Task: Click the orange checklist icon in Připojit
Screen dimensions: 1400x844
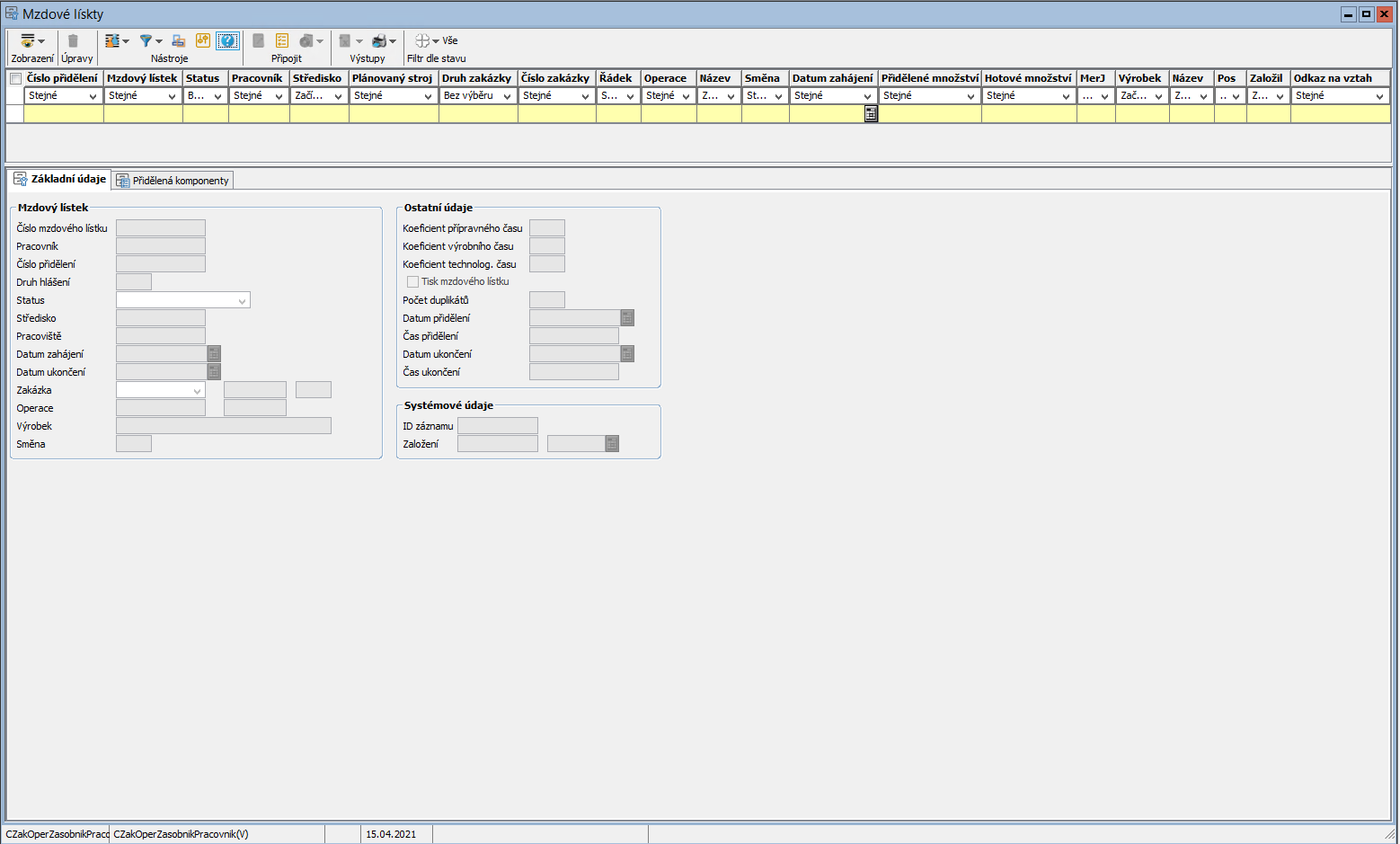Action: pyautogui.click(x=282, y=41)
